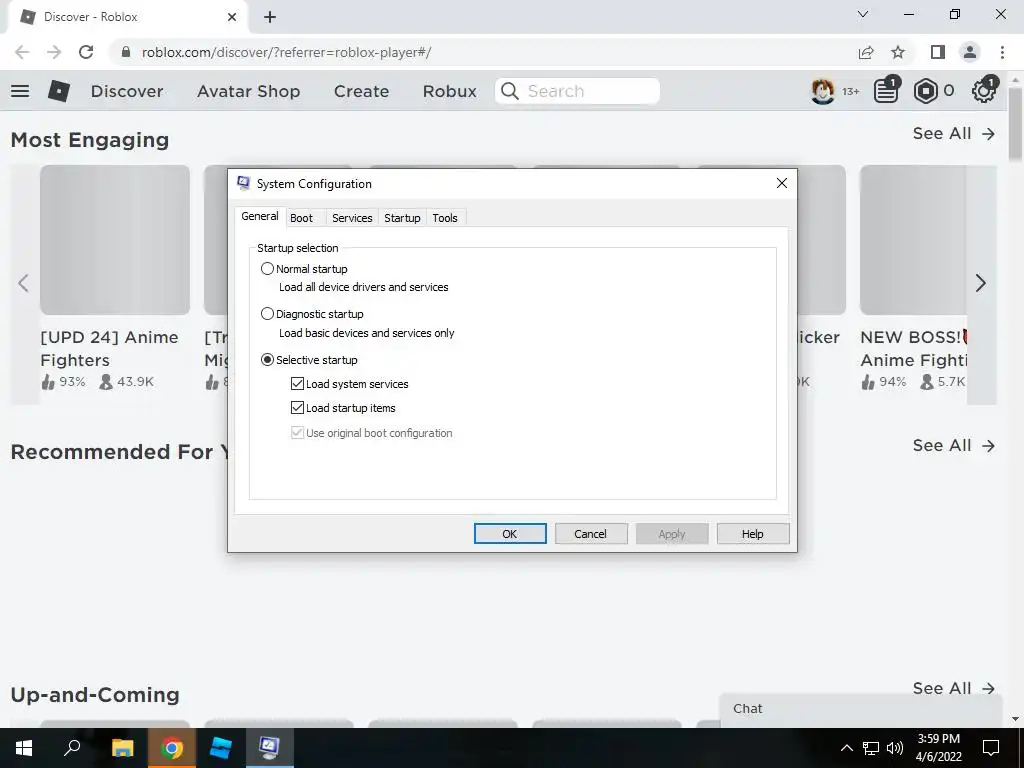Switch to the General tab

pos(260,216)
